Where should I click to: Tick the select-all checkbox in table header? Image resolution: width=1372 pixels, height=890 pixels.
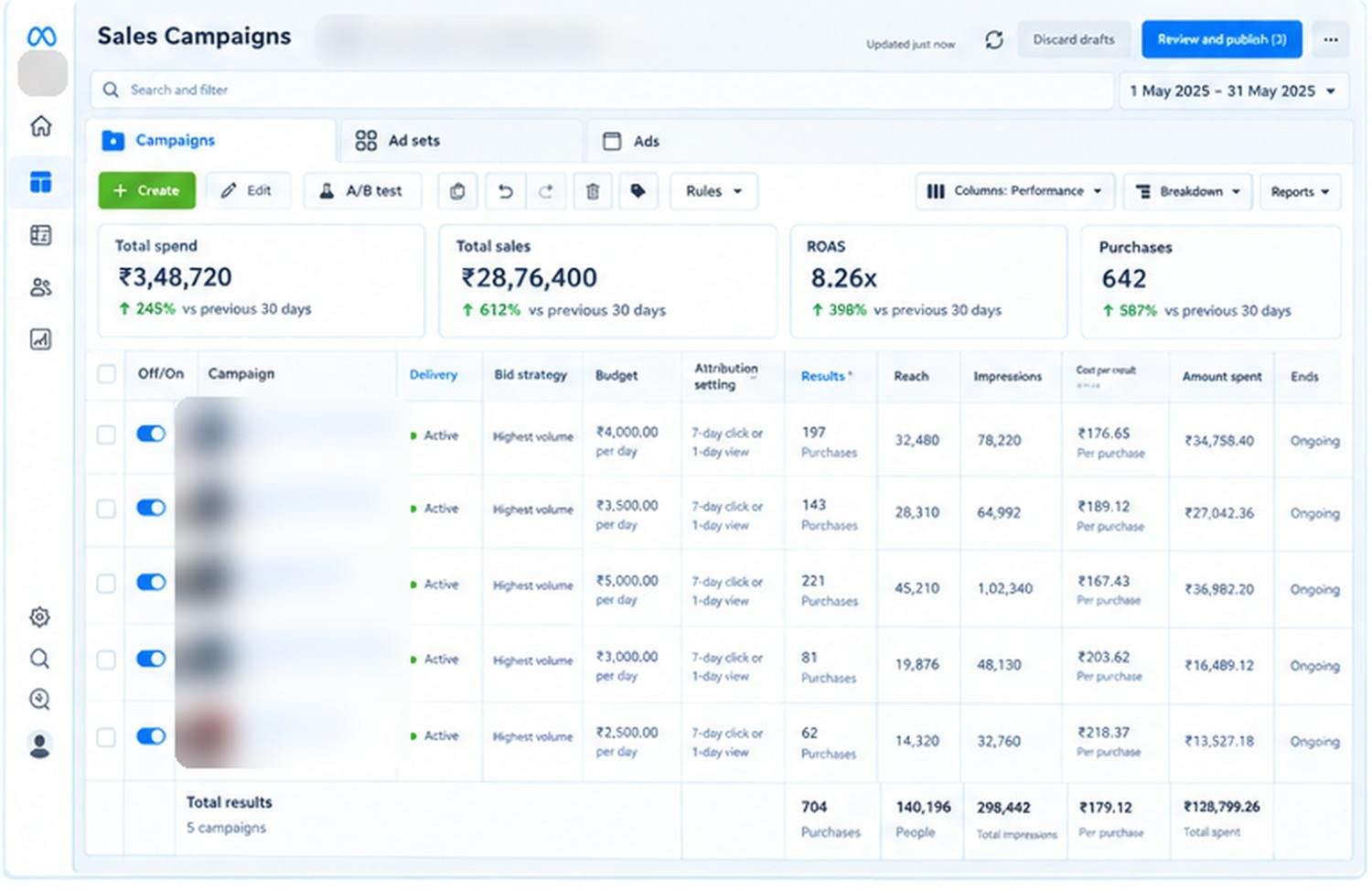click(106, 373)
